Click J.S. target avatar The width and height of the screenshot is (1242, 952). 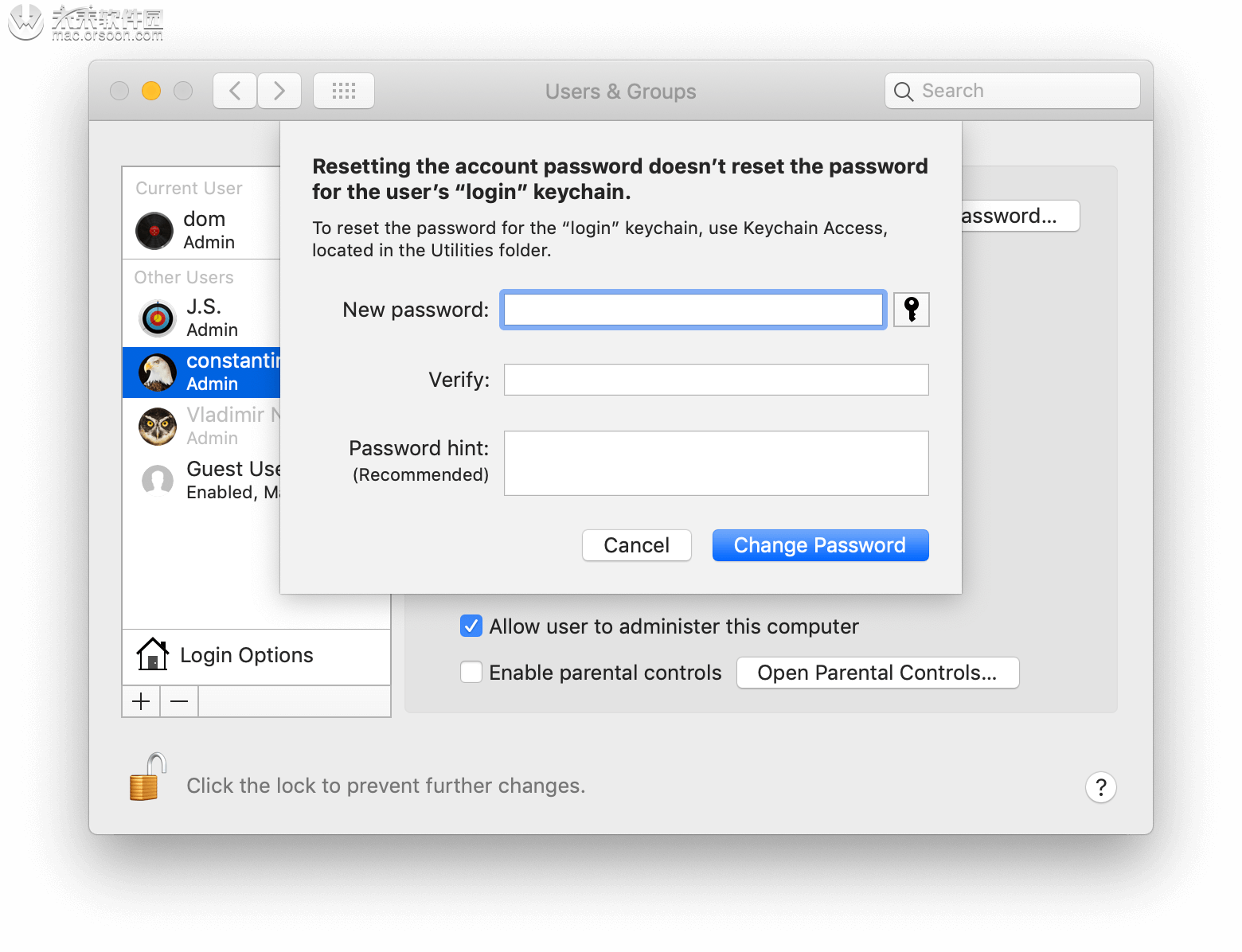pos(158,318)
